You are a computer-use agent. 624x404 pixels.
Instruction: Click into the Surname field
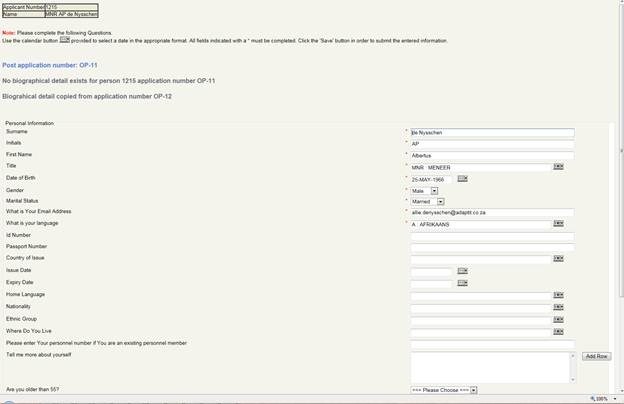[x=492, y=132]
